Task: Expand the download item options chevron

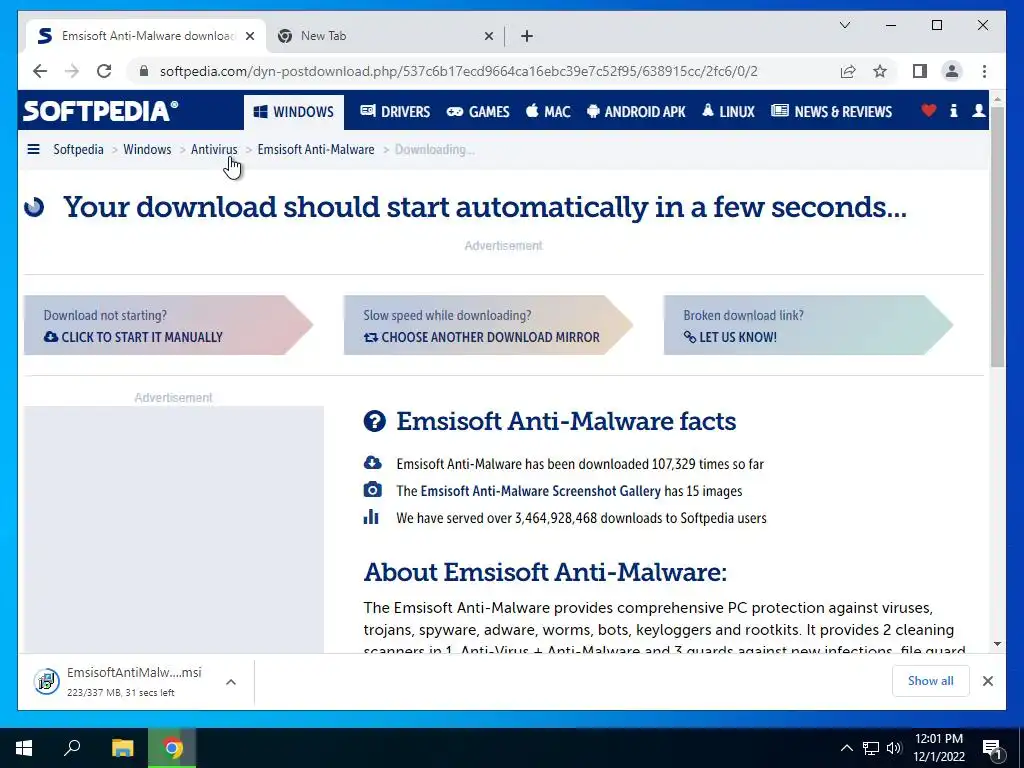Action: coord(231,682)
